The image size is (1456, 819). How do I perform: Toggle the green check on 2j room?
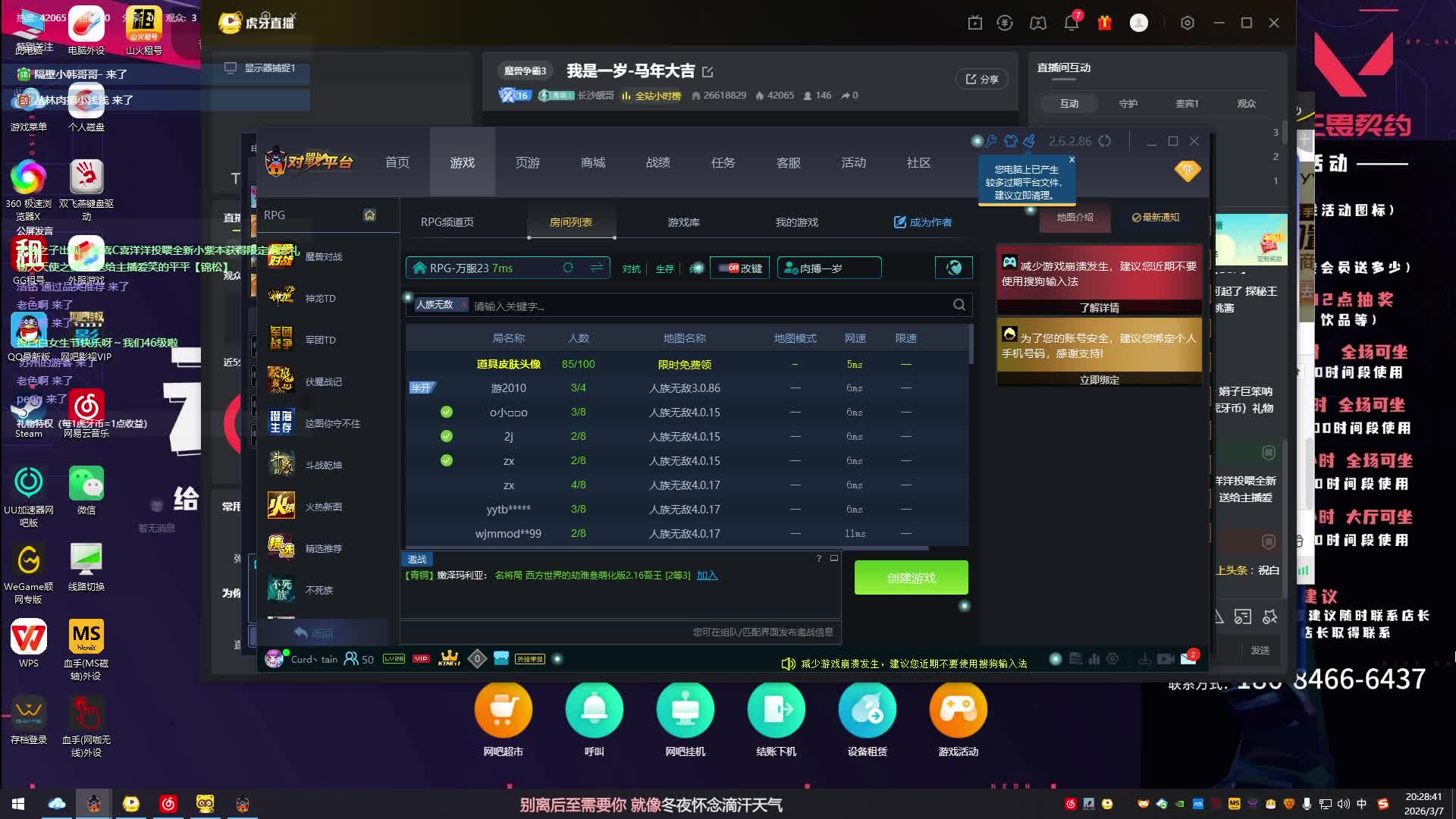click(x=447, y=436)
